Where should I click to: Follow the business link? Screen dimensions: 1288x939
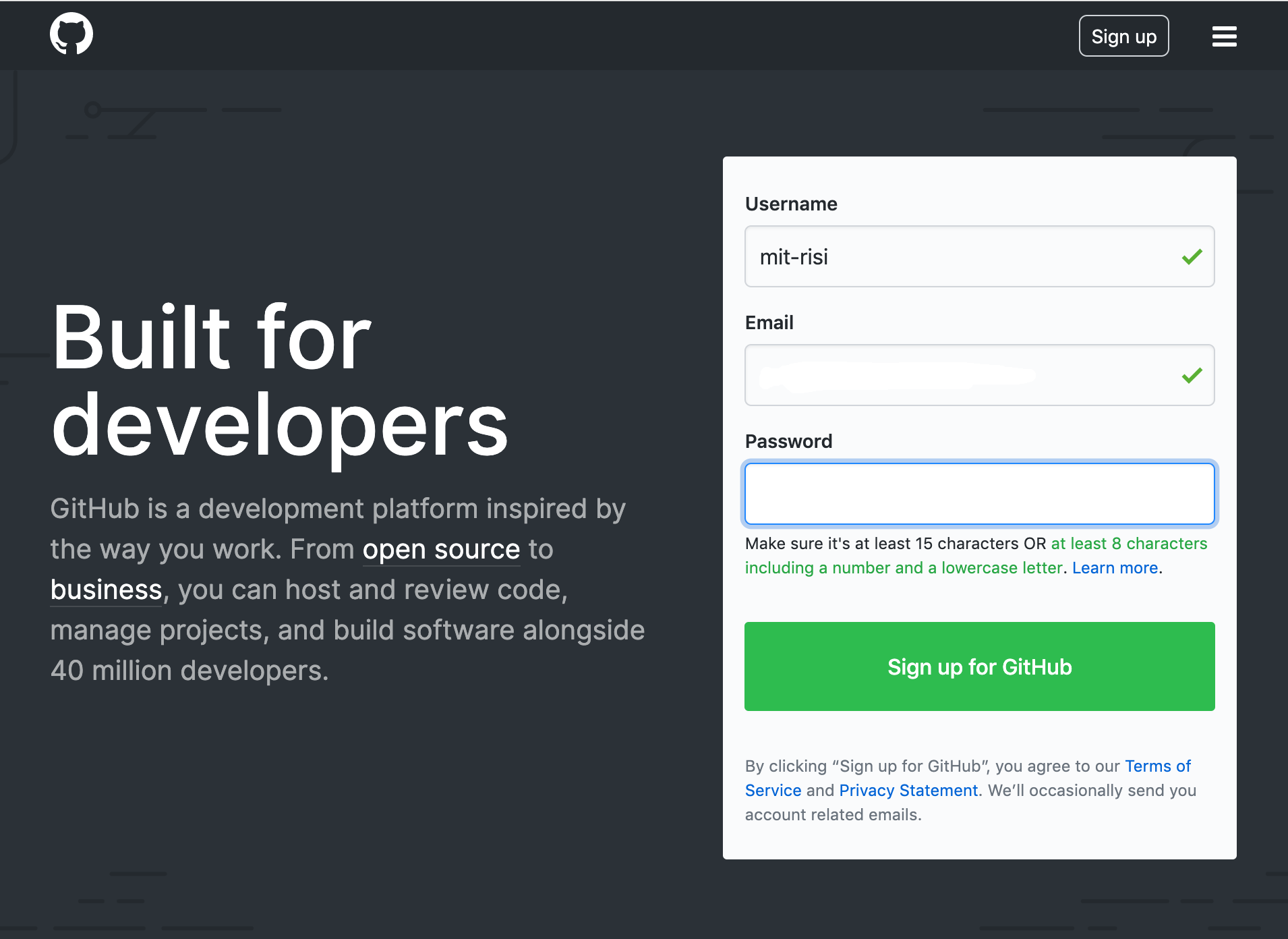[x=105, y=590]
